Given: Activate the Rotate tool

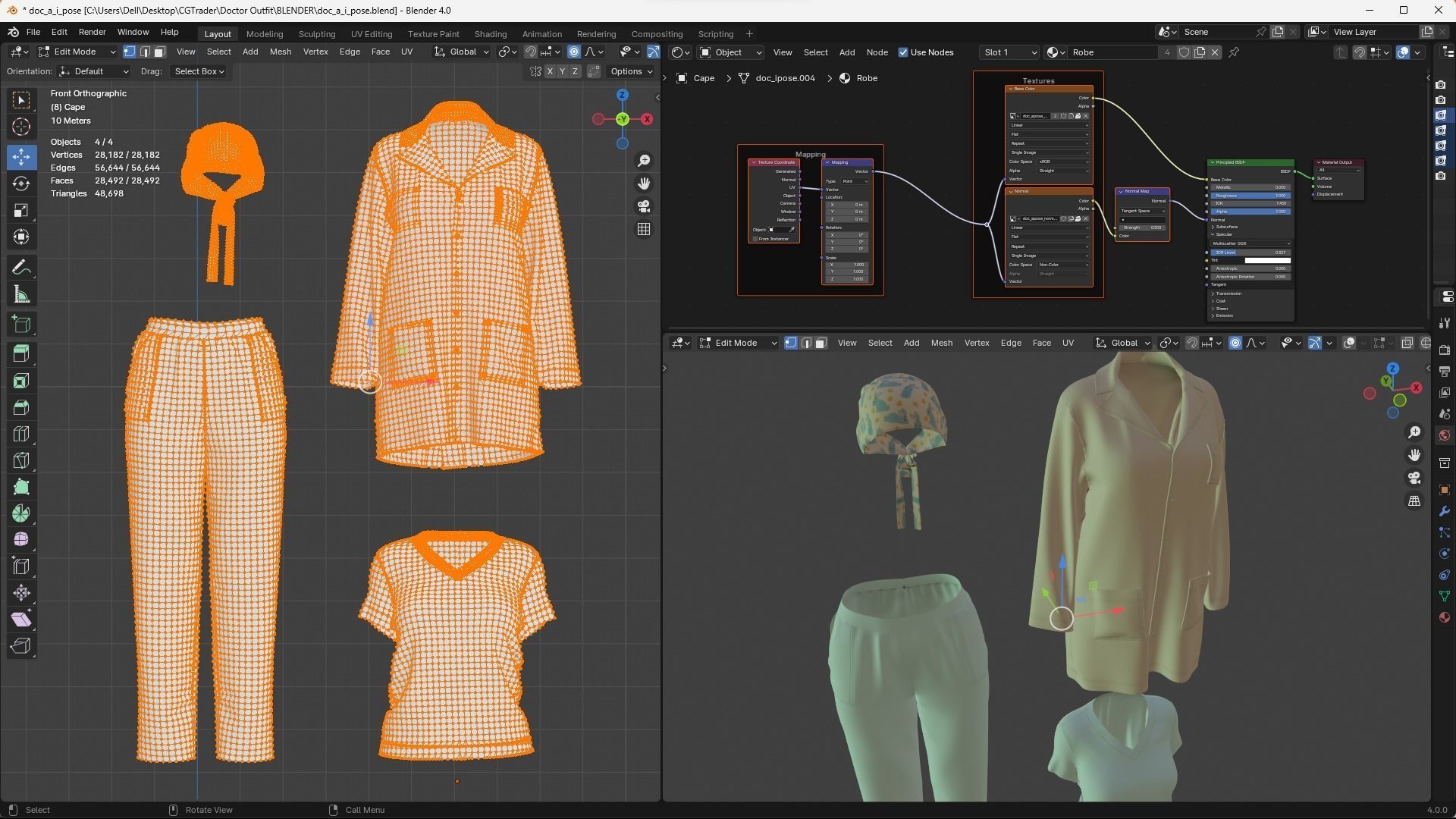Looking at the screenshot, I should (x=21, y=184).
